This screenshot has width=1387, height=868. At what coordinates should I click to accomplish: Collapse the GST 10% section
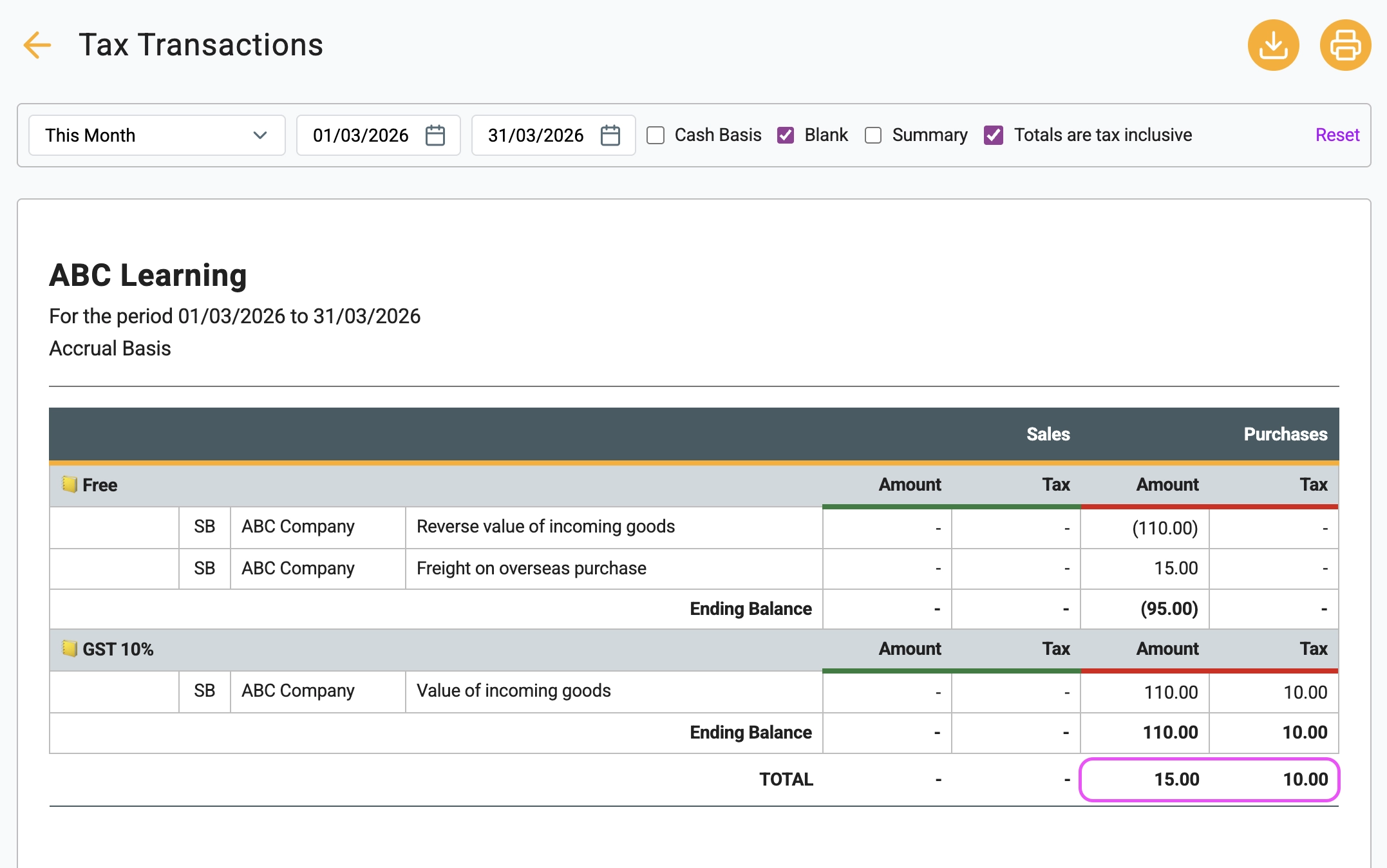click(x=118, y=650)
